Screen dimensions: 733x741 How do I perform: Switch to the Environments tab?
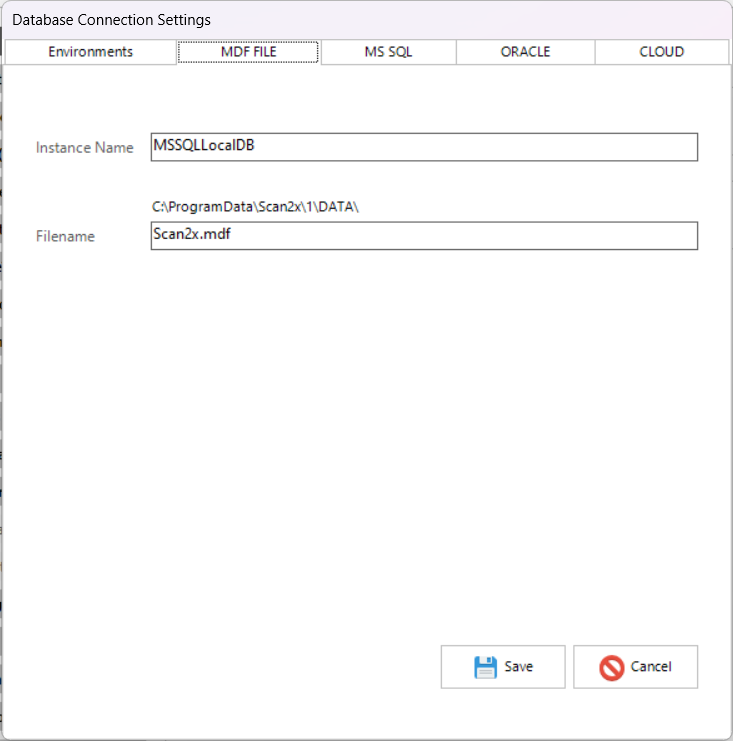click(x=90, y=52)
